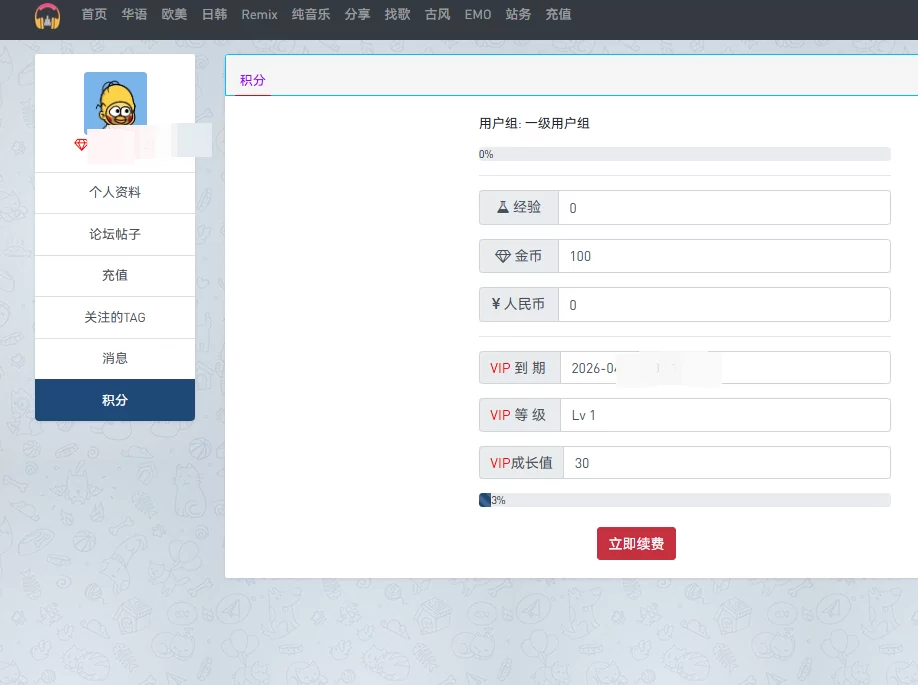Screen dimensions: 918x685
Task: Open 找歌 in the top navigation
Action: (x=398, y=14)
